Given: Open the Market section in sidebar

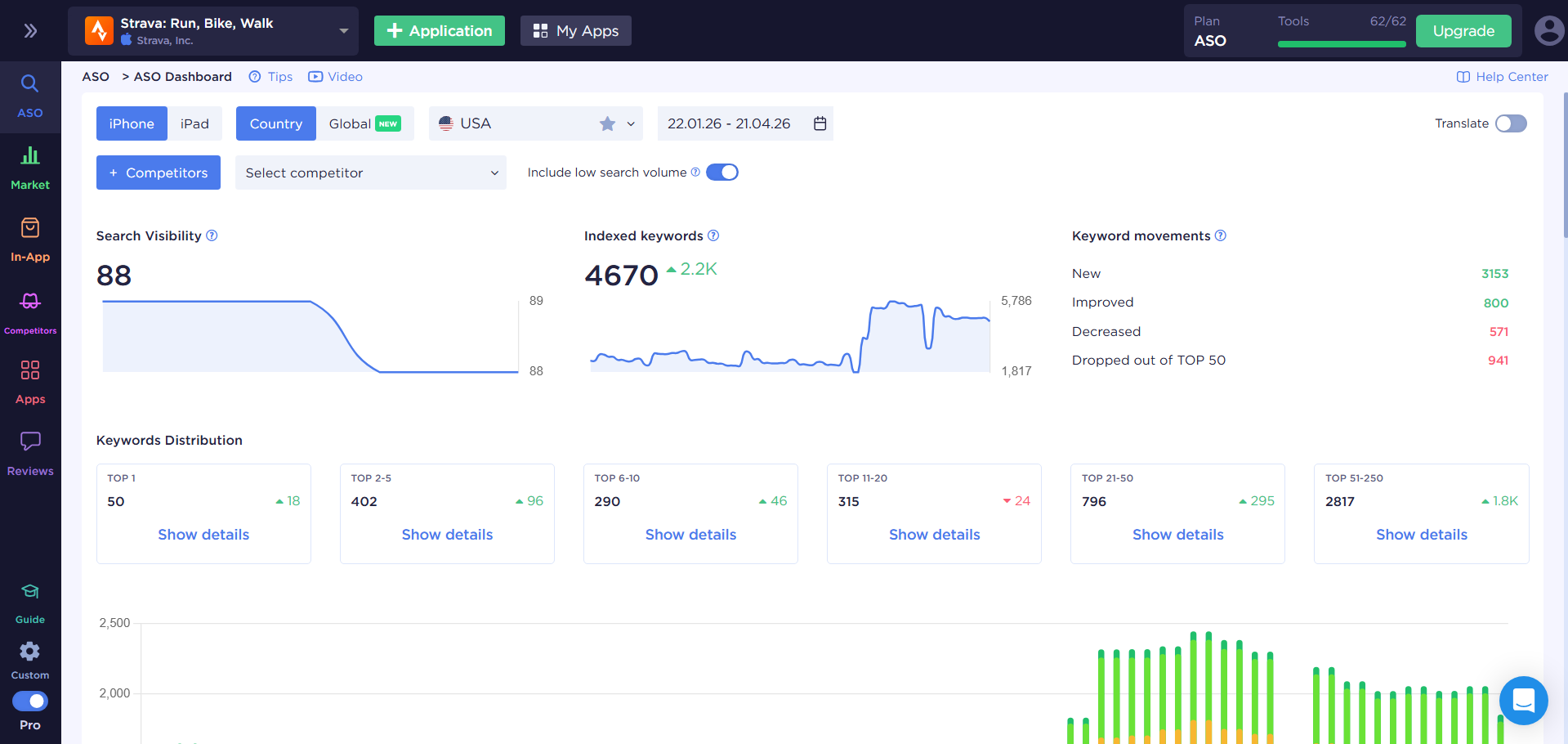Looking at the screenshot, I should pos(30,168).
